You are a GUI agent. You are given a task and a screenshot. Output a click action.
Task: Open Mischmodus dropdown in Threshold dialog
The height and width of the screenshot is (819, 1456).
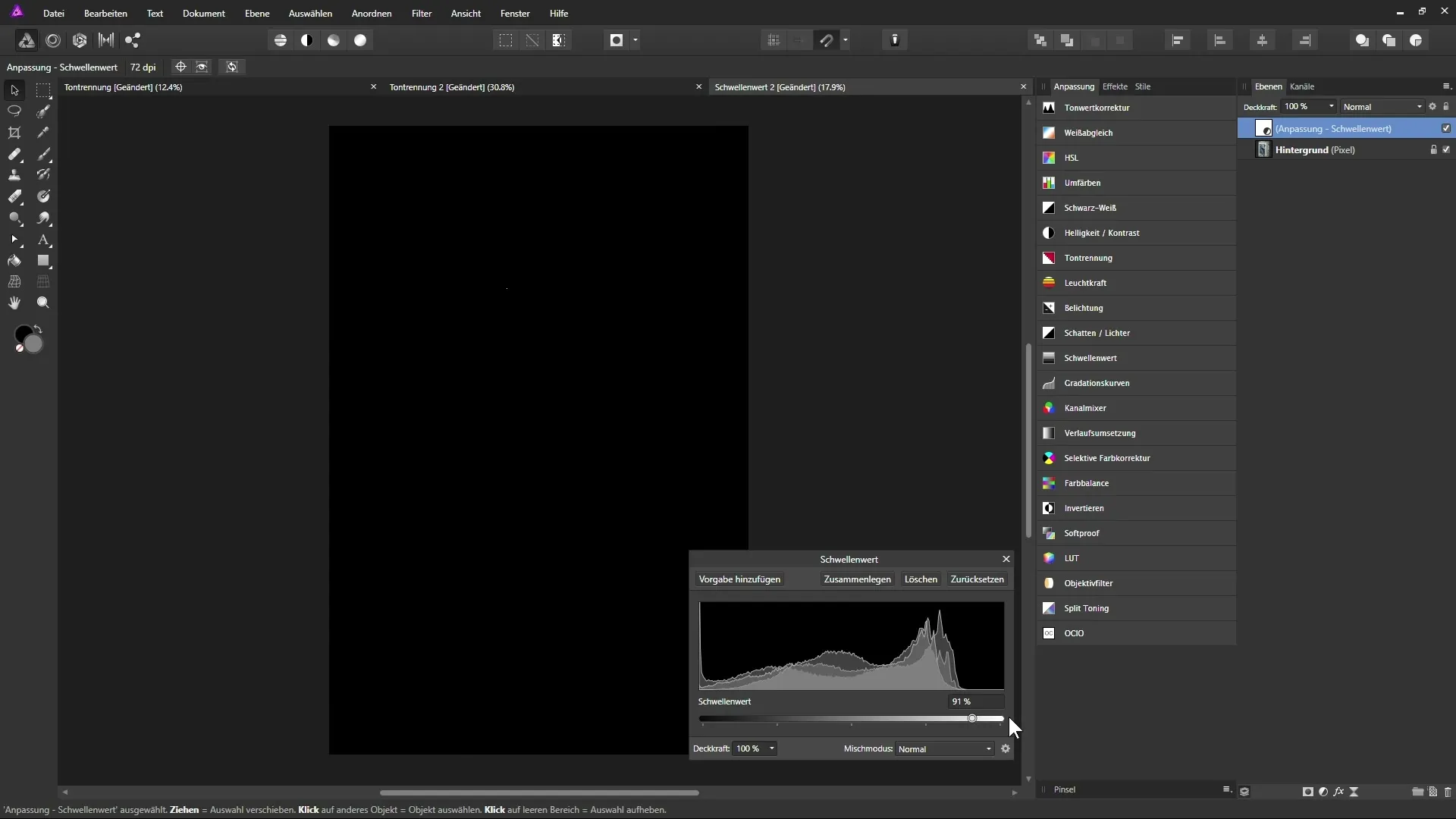coord(945,748)
